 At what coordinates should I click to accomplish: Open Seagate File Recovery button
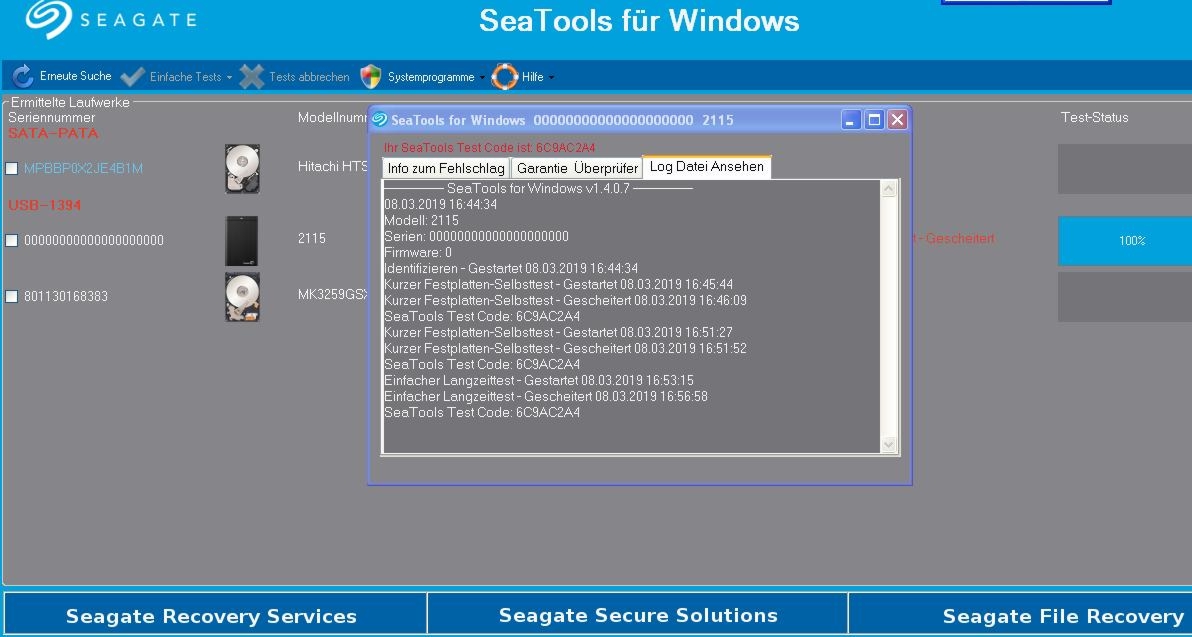click(1020, 613)
